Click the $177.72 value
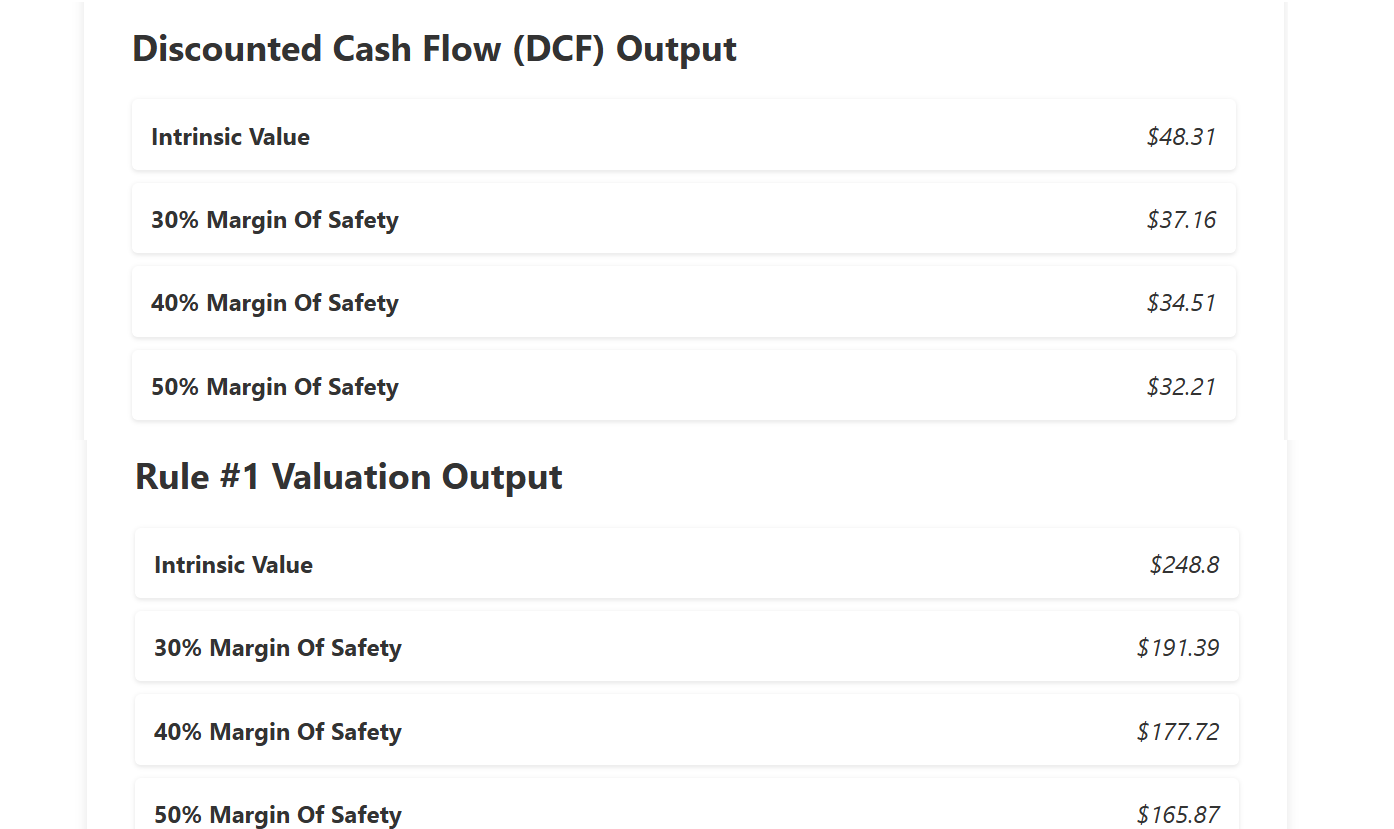 (1178, 732)
